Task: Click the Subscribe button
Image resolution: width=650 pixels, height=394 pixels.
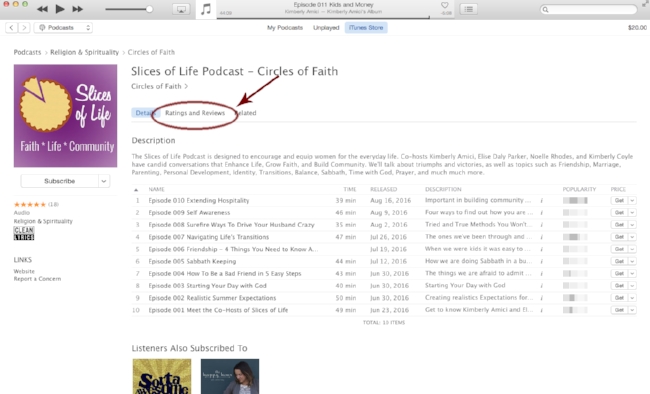Action: click(60, 181)
